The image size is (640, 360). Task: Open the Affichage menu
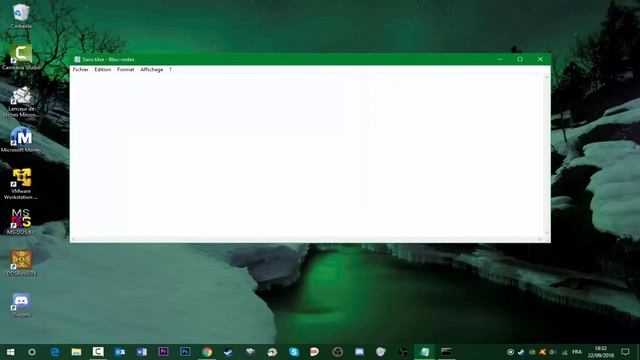tap(151, 70)
